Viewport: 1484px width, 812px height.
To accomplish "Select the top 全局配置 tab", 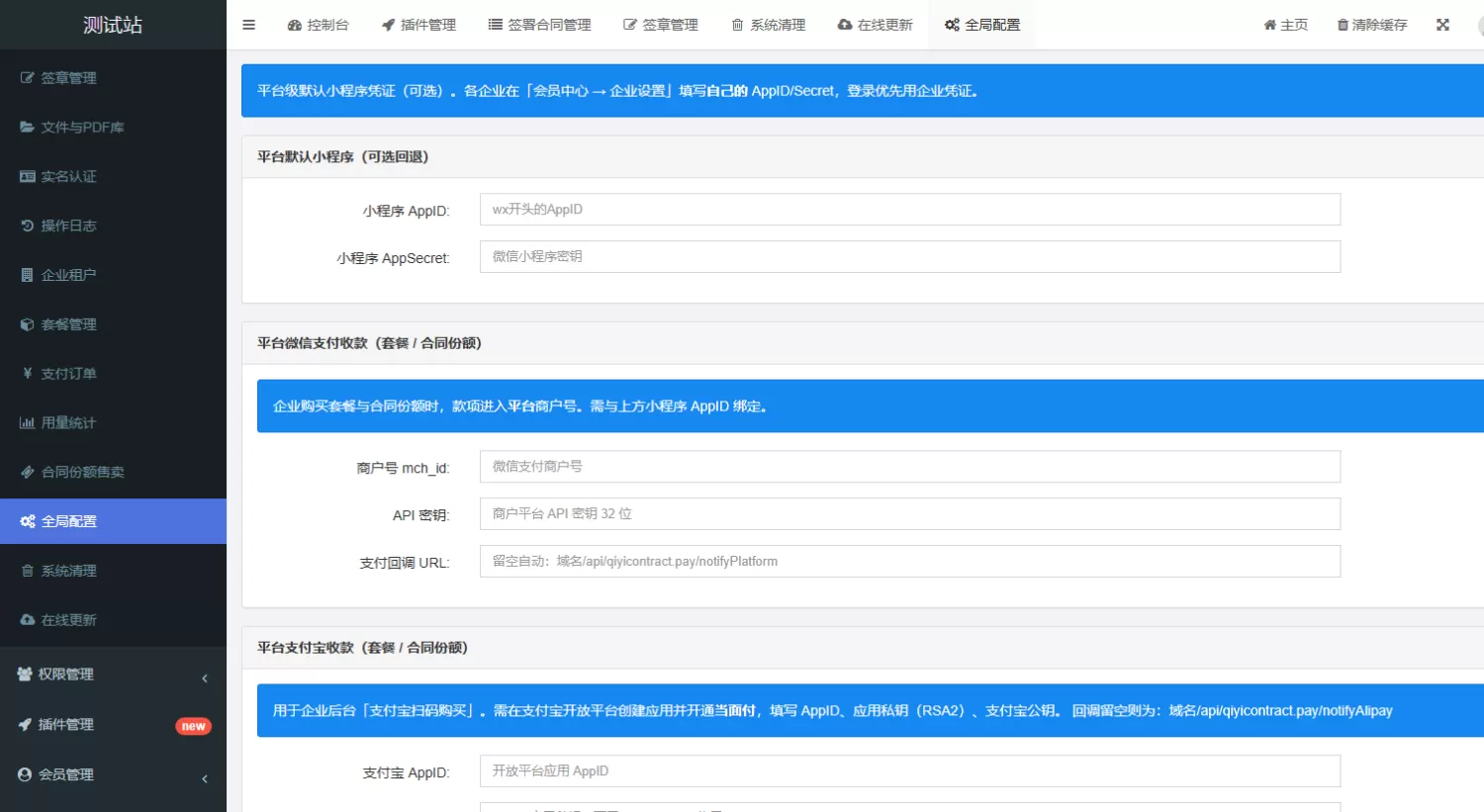I will (981, 25).
